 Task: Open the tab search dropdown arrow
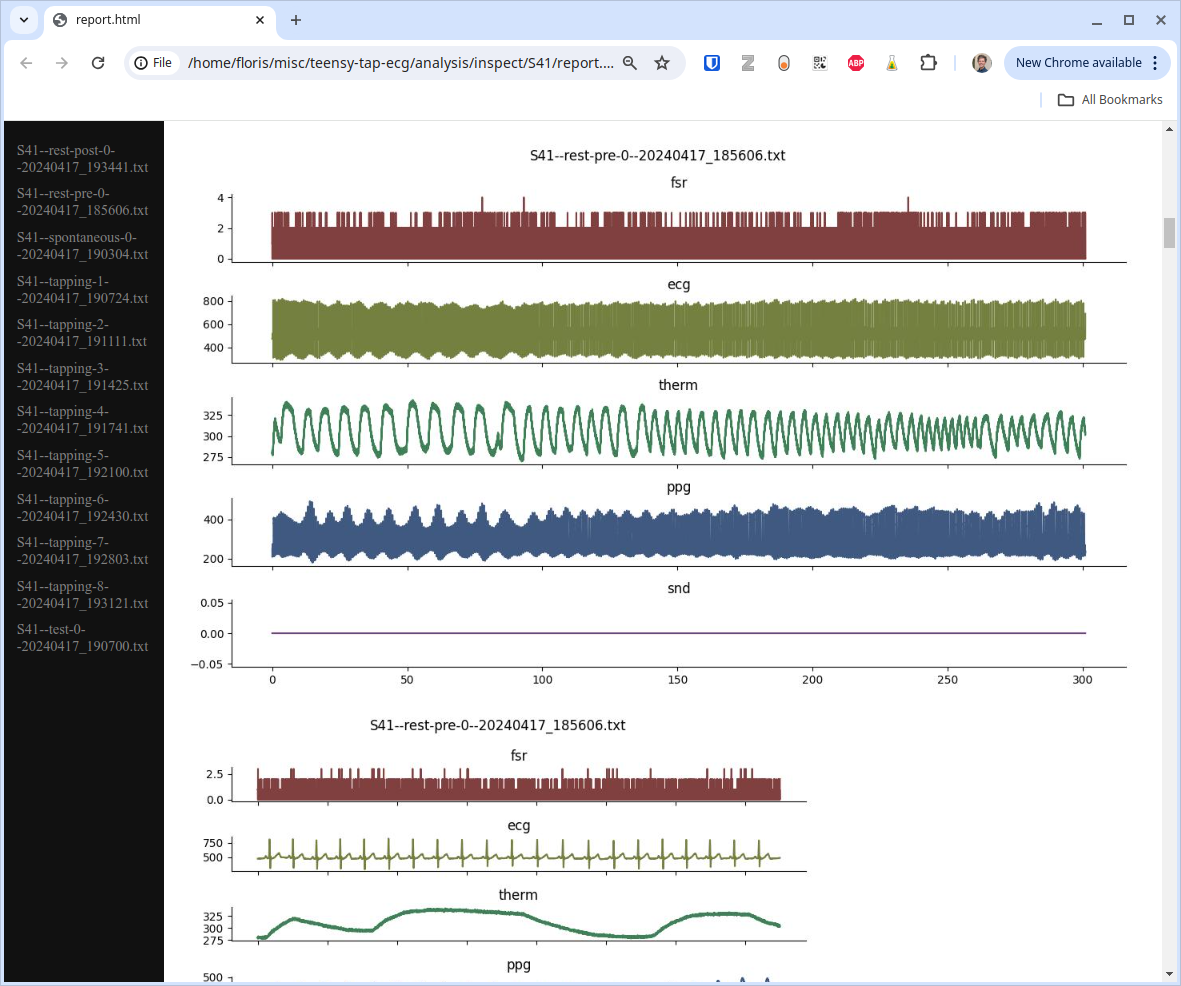[24, 20]
